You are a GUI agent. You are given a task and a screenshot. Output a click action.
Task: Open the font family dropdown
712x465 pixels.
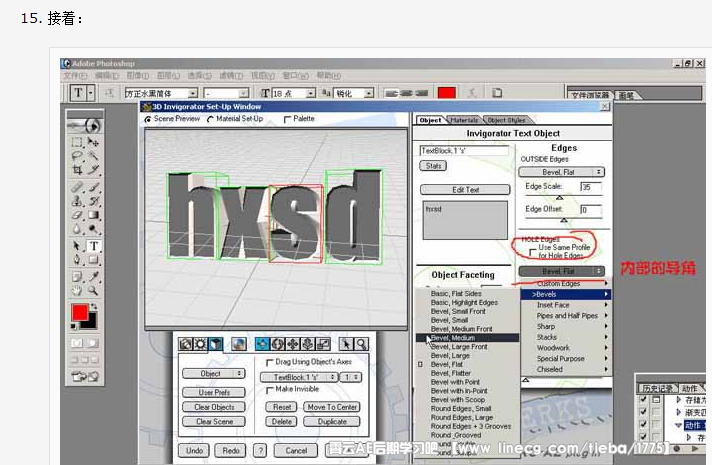193,94
